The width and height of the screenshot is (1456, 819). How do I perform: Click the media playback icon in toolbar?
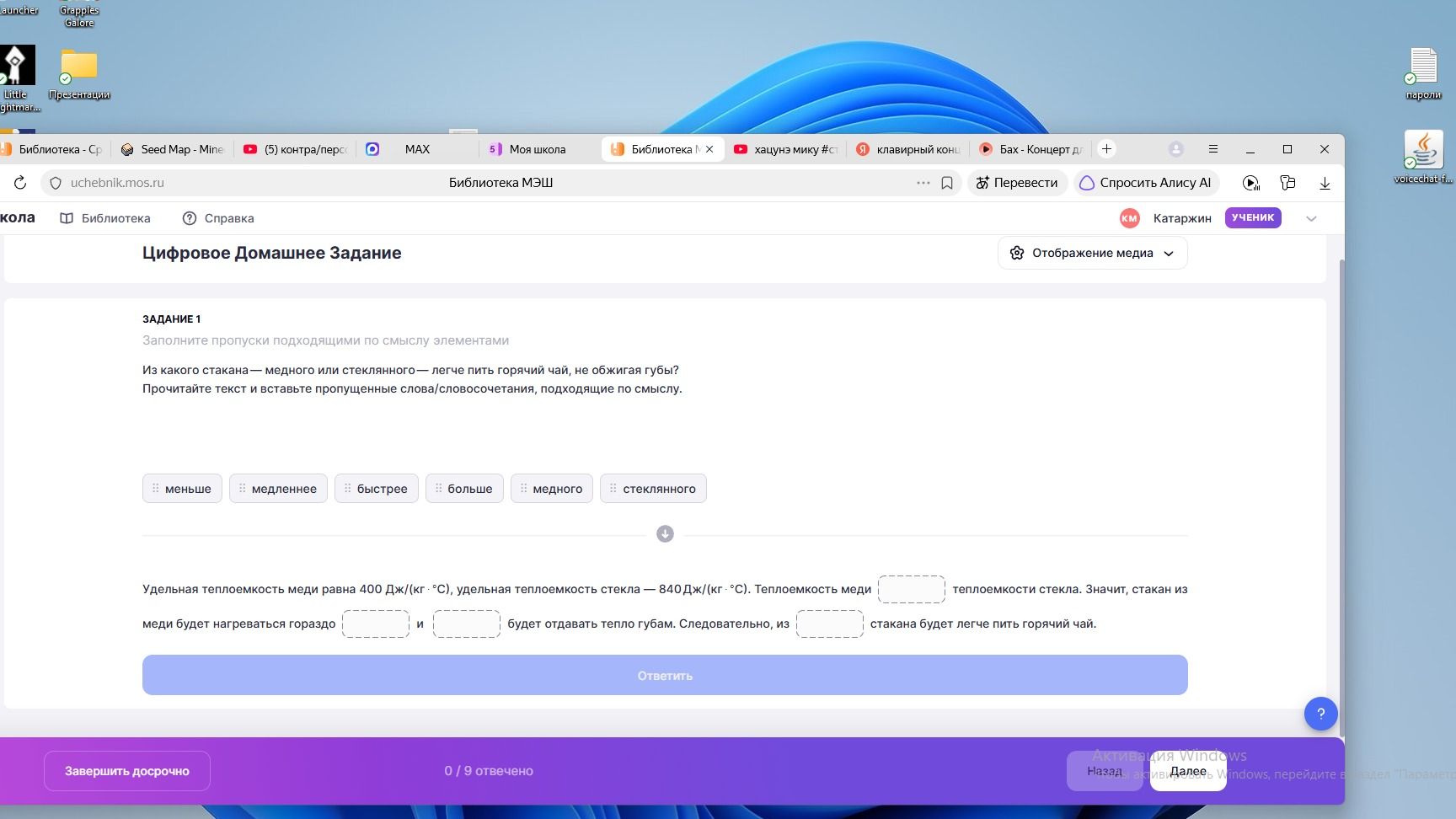coord(1251,183)
